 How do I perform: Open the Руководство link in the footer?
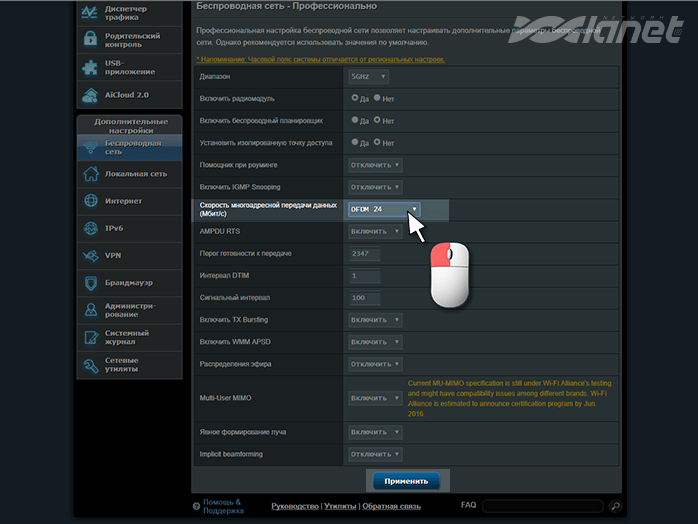[x=294, y=507]
